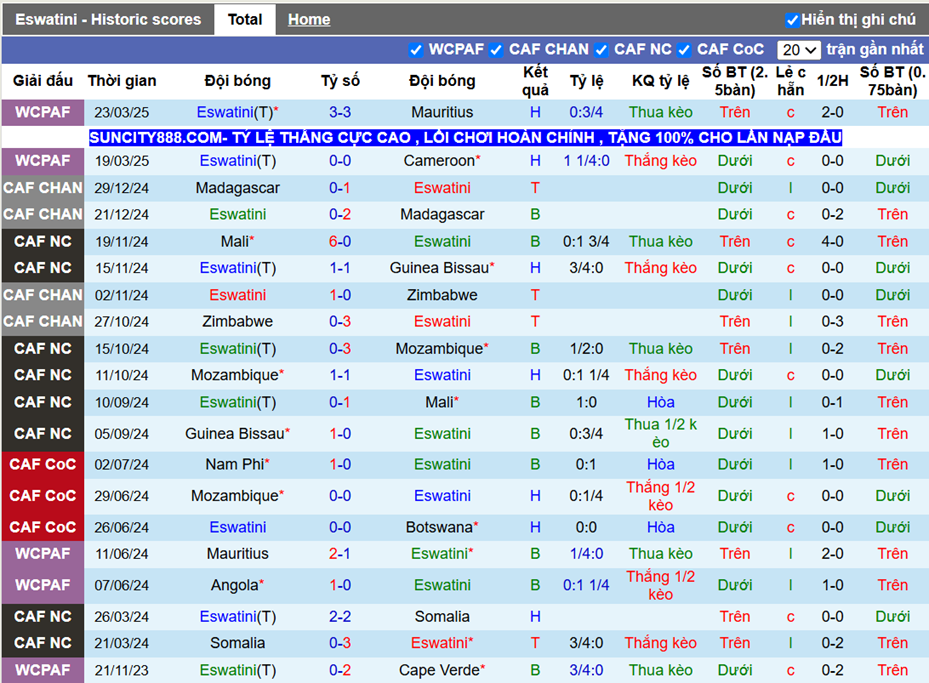Image resolution: width=929 pixels, height=683 pixels.
Task: Select CAF CHAN league cell dated 29/12/24
Action: tap(43, 188)
